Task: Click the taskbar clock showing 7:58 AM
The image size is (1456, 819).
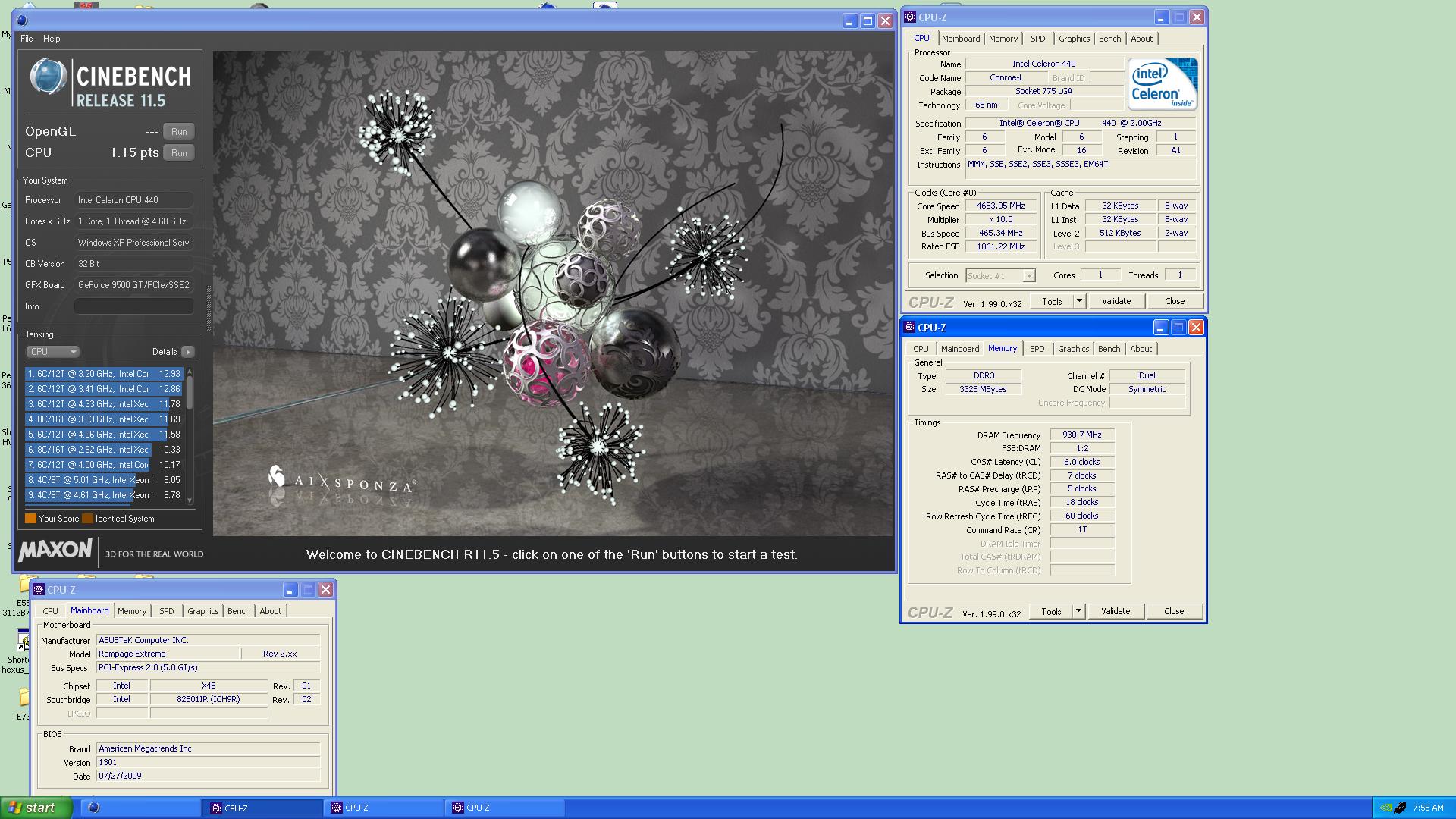Action: coord(1428,808)
